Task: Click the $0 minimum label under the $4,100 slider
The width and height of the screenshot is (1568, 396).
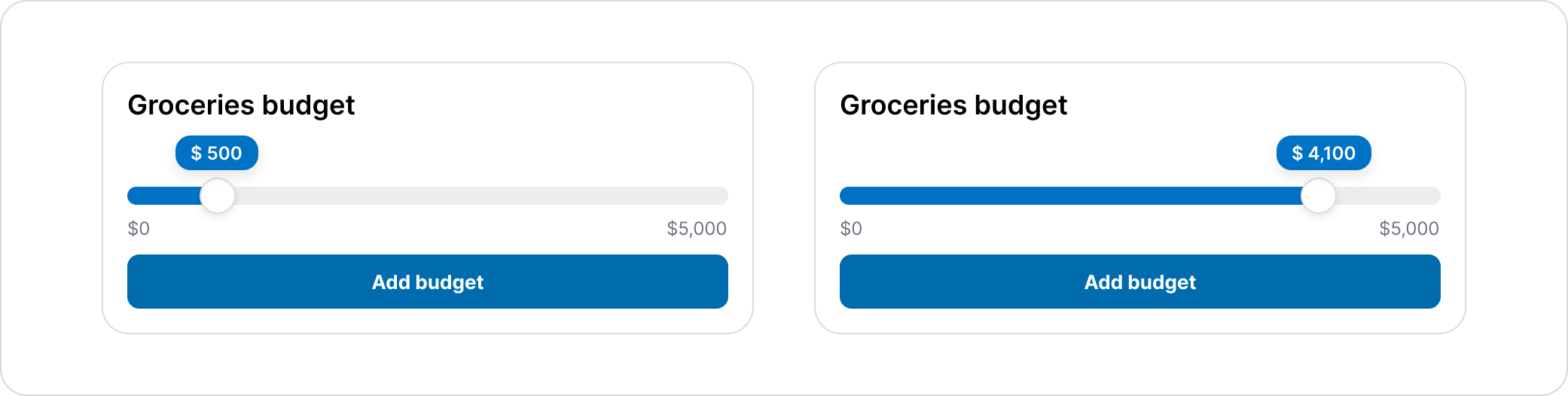Action: pos(851,228)
